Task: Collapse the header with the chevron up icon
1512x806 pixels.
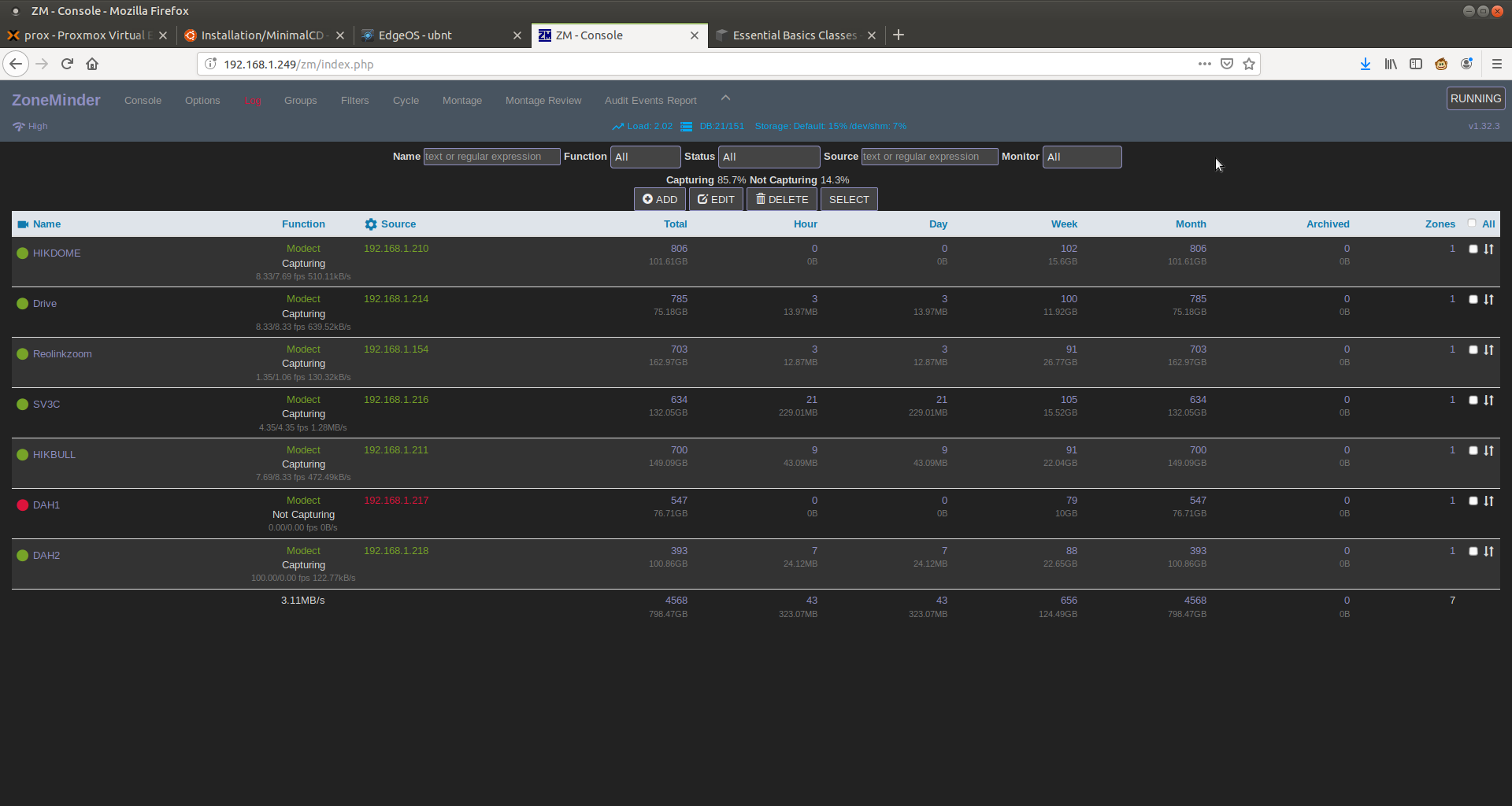Action: click(x=726, y=98)
